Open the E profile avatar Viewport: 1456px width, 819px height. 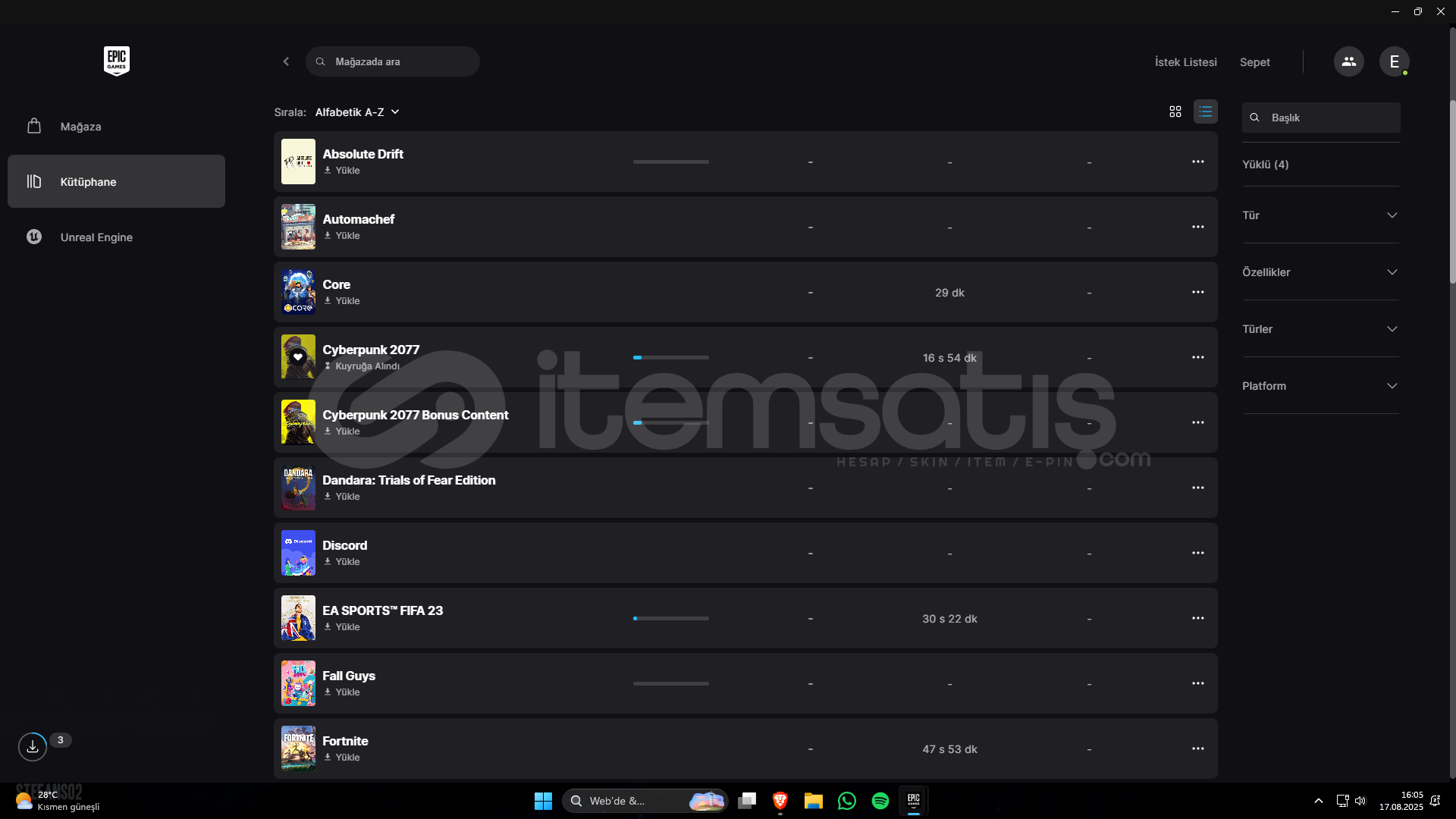point(1394,61)
